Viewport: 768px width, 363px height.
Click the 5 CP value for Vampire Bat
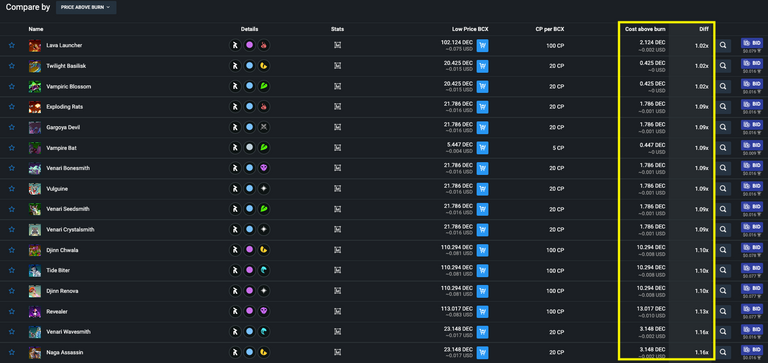tap(558, 148)
